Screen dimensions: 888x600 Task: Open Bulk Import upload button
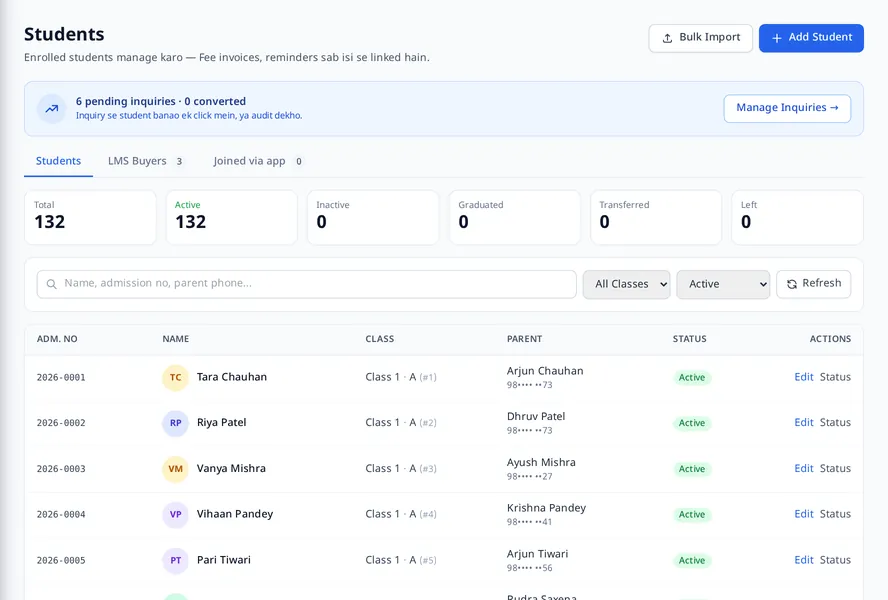coord(701,38)
